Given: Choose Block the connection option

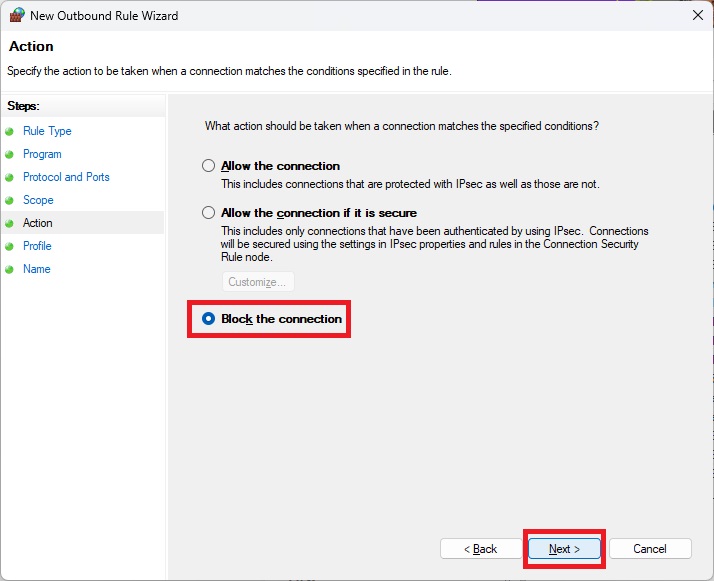Looking at the screenshot, I should coord(209,319).
